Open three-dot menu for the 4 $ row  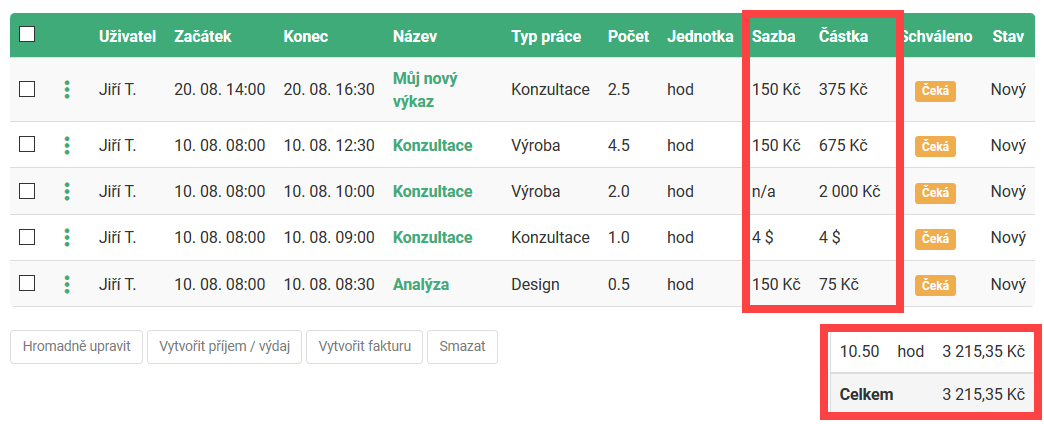pyautogui.click(x=67, y=237)
